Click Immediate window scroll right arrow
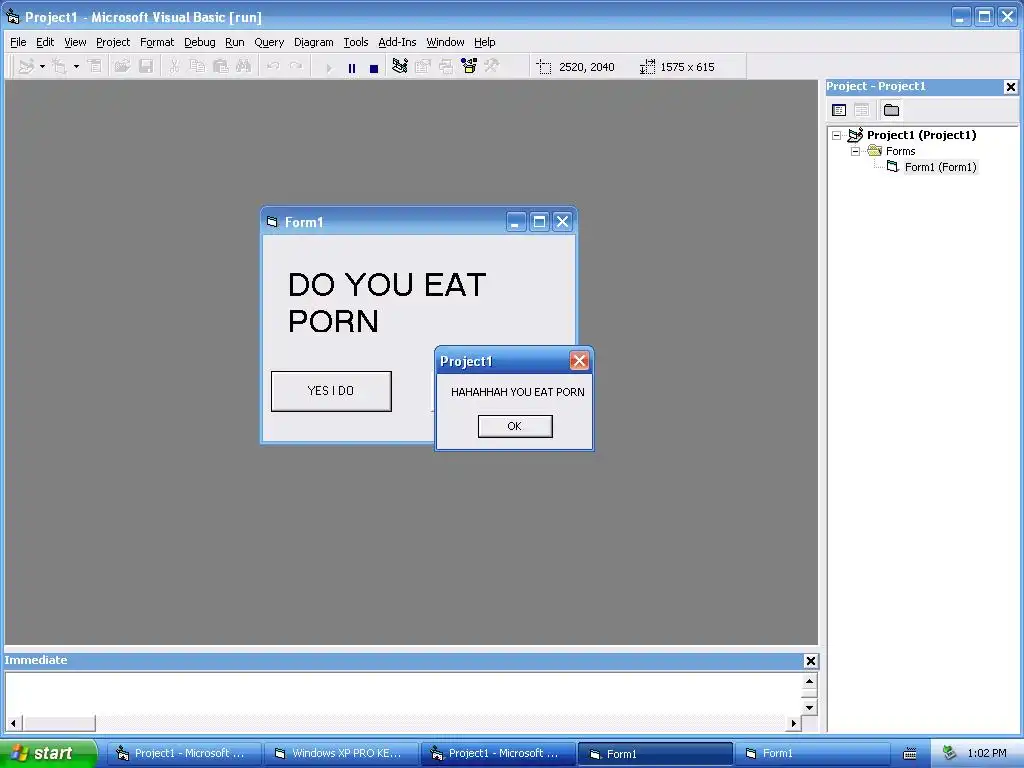The width and height of the screenshot is (1024, 768). click(793, 723)
